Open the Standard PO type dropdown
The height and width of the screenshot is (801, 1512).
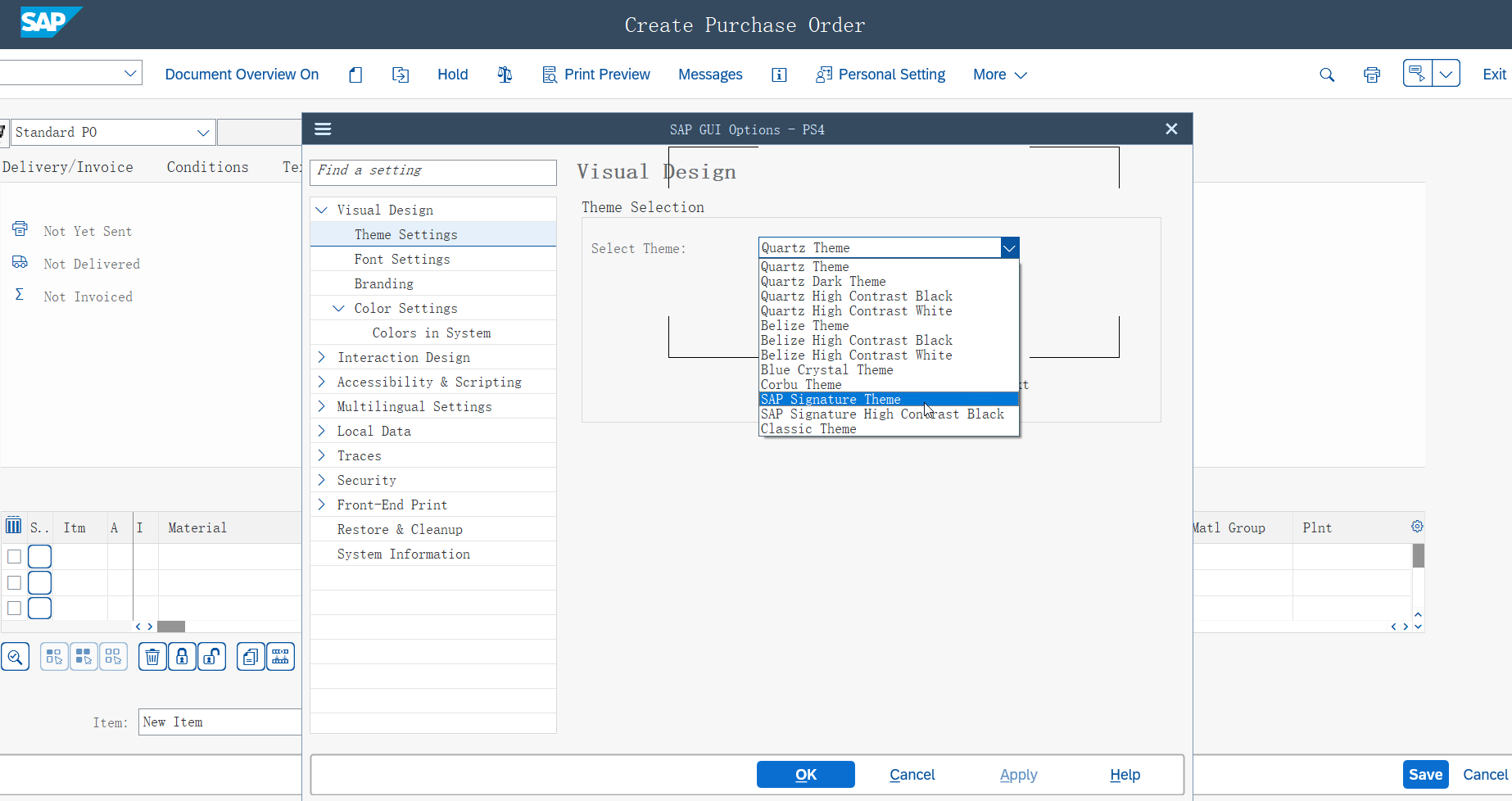point(203,133)
